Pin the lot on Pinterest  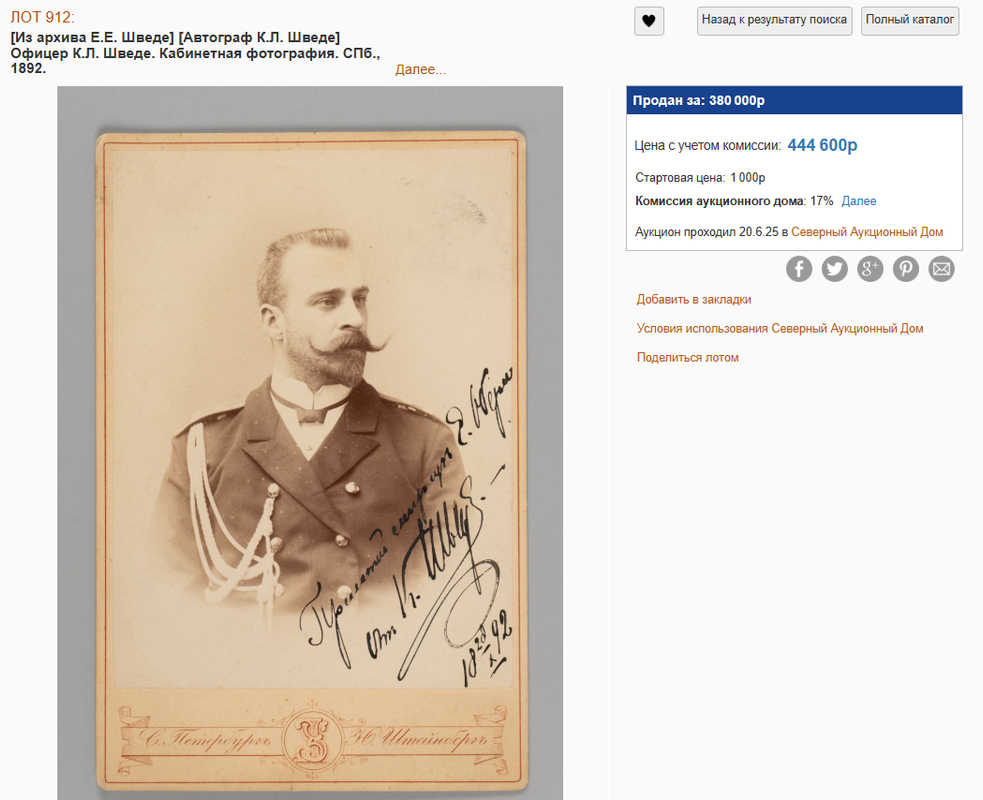click(906, 269)
